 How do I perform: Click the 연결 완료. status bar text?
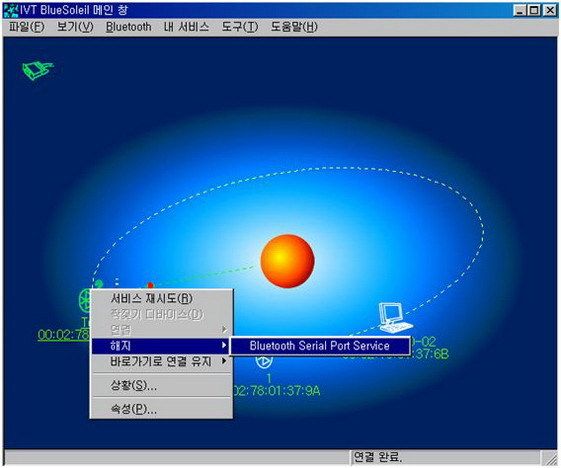pos(378,457)
